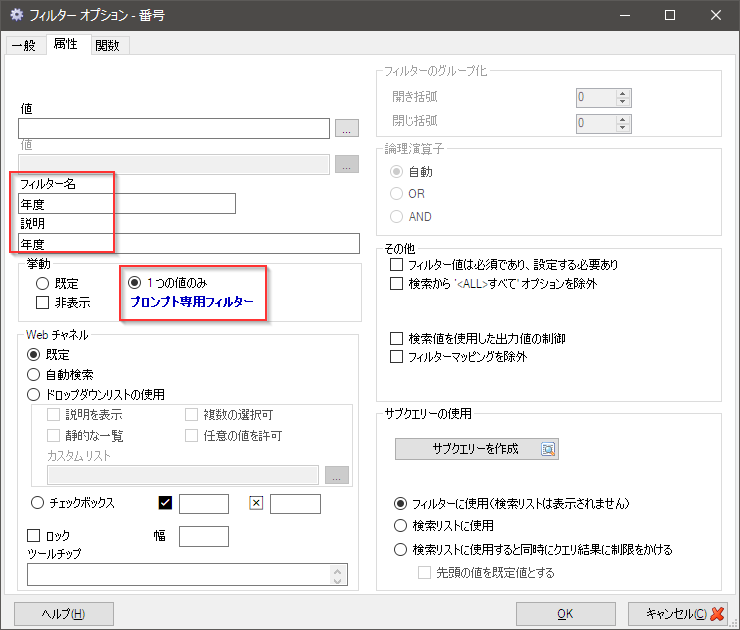Toggle the 非表示 checkbox
740x630 pixels.
[x=42, y=302]
